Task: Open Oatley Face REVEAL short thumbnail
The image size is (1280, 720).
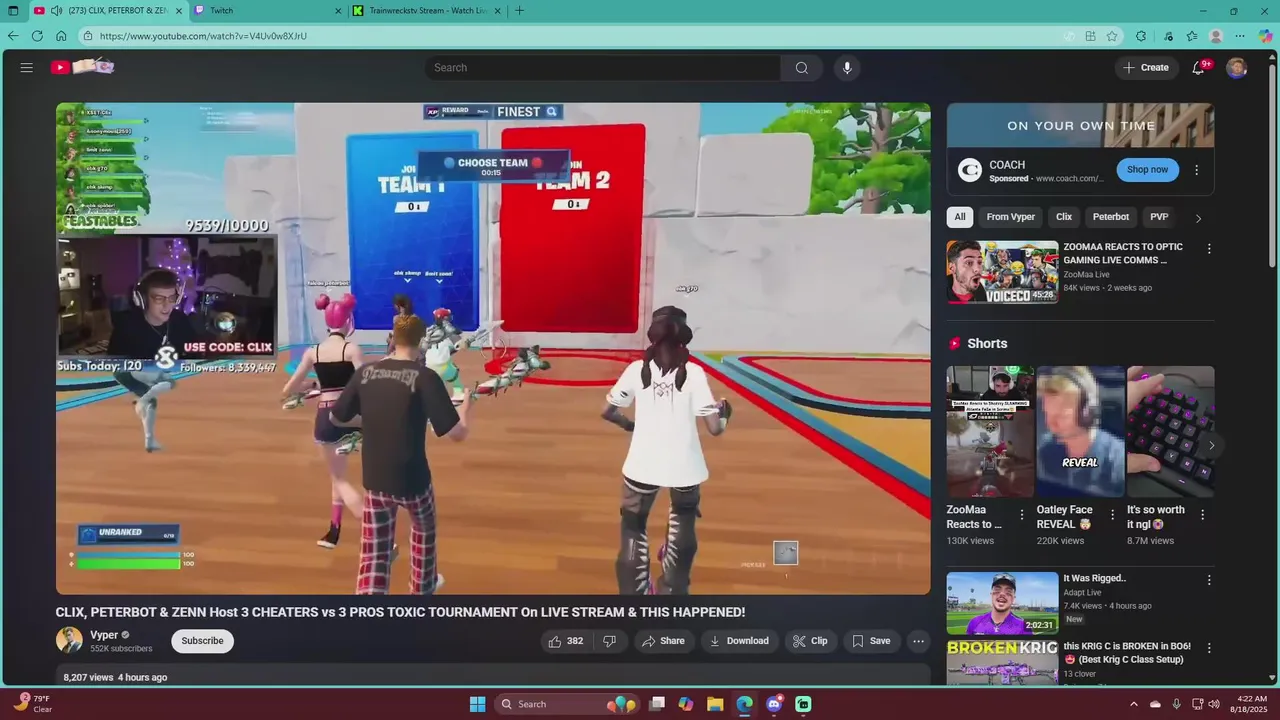Action: pos(1080,432)
